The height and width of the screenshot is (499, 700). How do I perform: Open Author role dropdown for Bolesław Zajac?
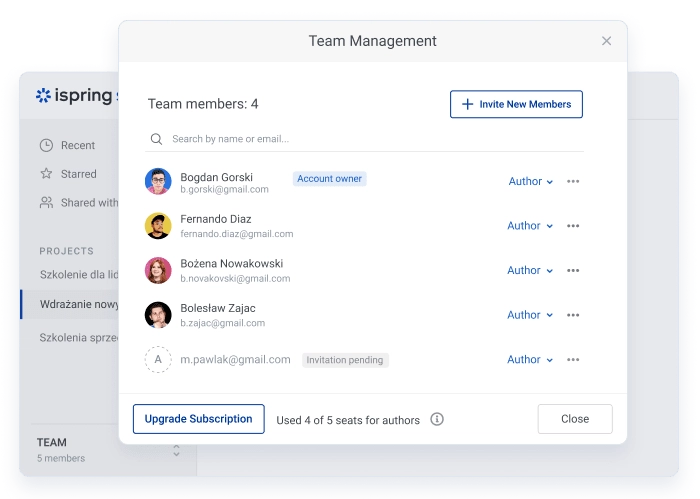pos(530,315)
